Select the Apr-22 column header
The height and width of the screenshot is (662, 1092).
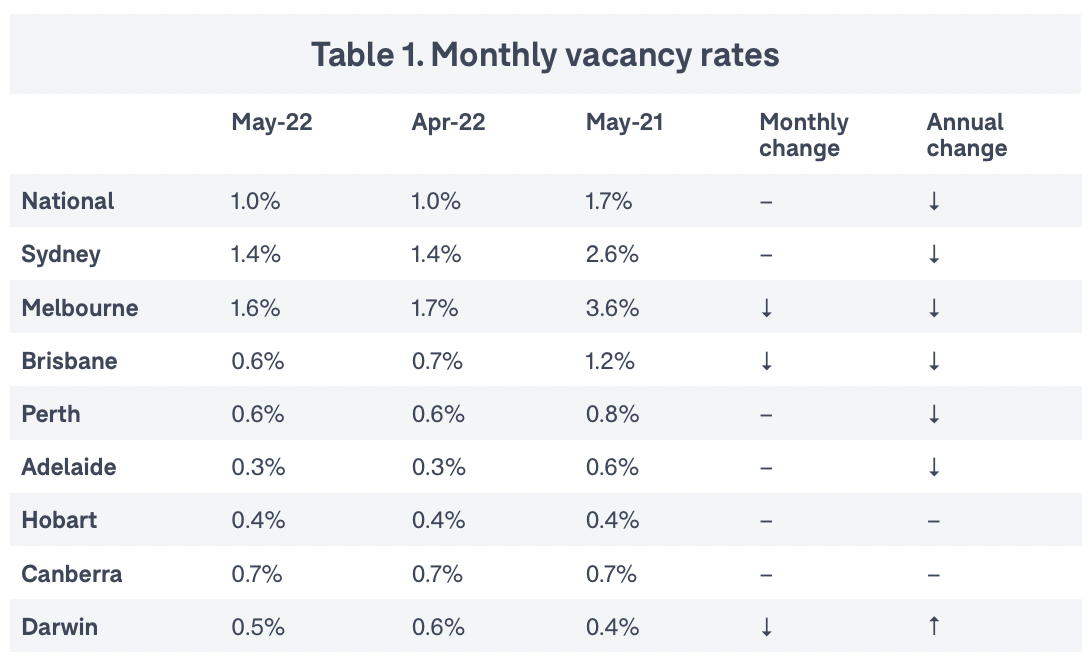point(449,123)
